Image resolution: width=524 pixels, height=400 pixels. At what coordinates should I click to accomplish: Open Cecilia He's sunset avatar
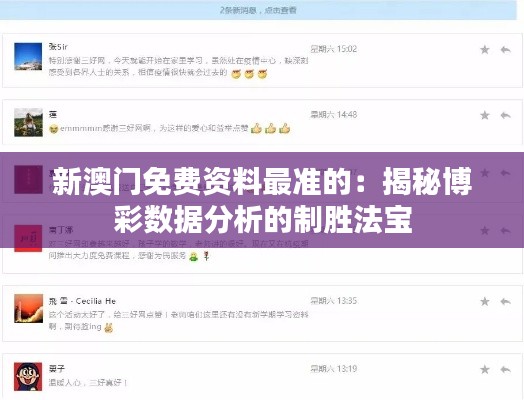tap(28, 308)
